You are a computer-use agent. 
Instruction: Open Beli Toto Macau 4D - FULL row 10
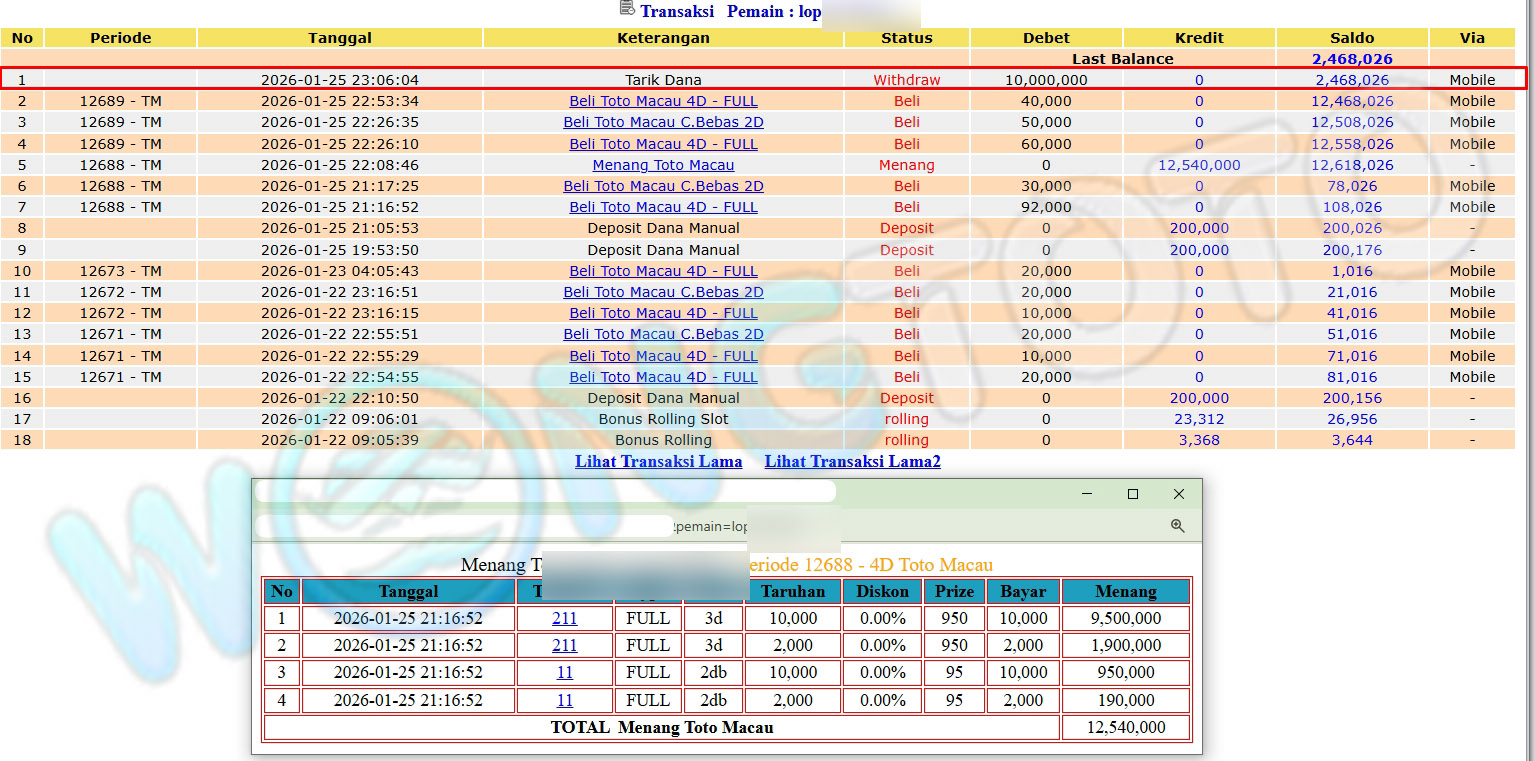tap(663, 271)
